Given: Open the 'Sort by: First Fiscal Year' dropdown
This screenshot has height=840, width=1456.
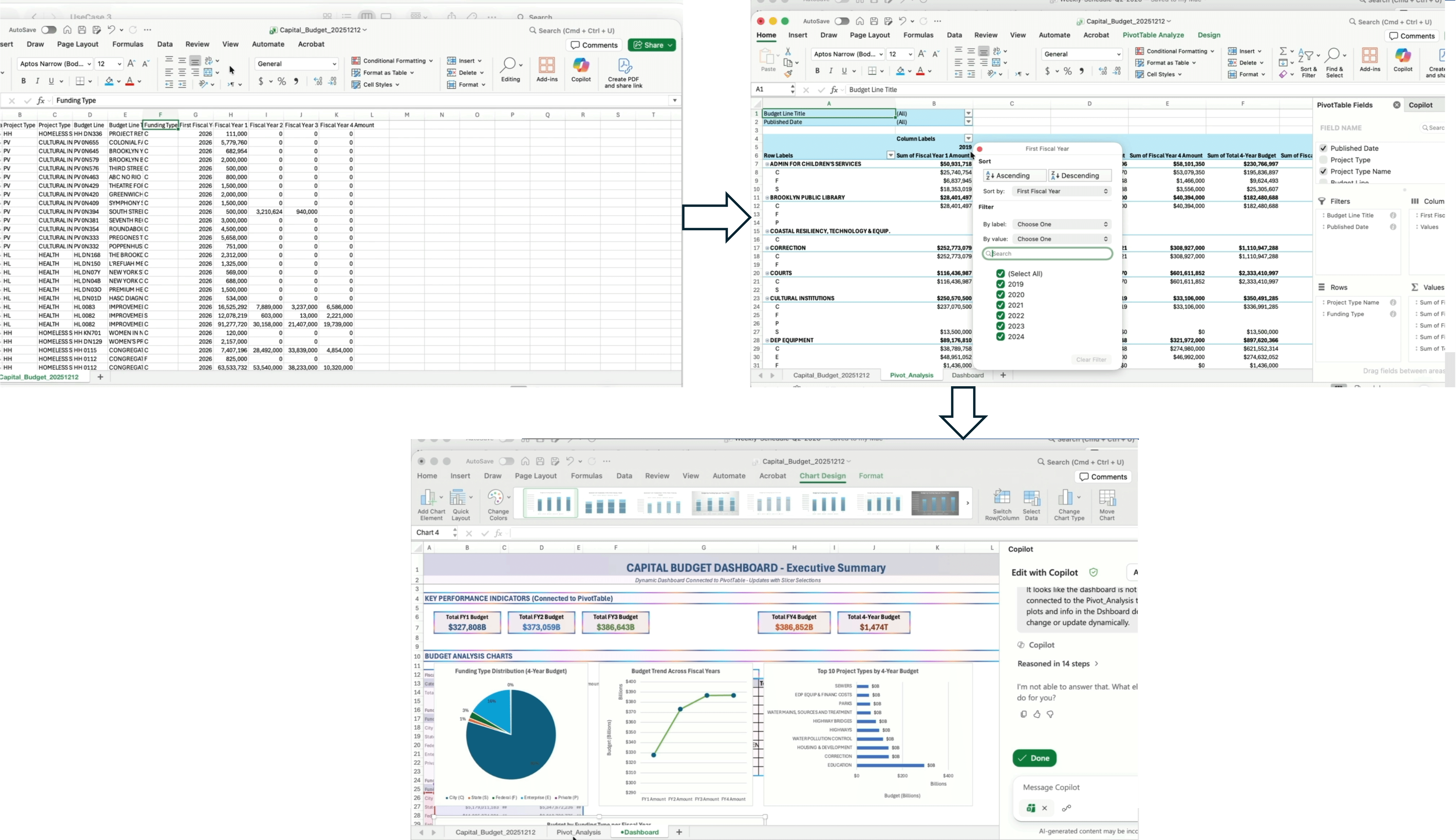Looking at the screenshot, I should coord(1061,191).
